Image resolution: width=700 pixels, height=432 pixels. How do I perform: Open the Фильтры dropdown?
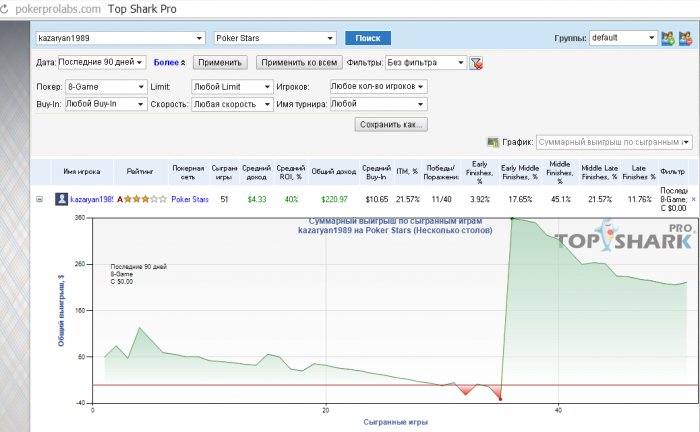coord(426,62)
